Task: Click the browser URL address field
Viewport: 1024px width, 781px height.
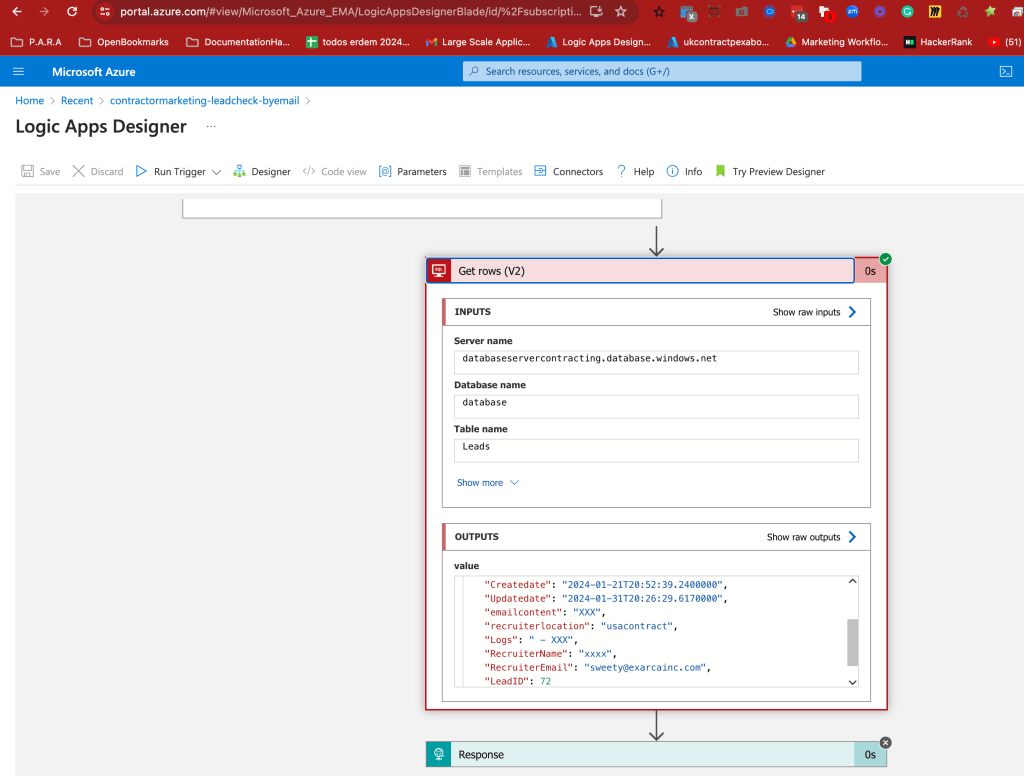Action: point(350,11)
